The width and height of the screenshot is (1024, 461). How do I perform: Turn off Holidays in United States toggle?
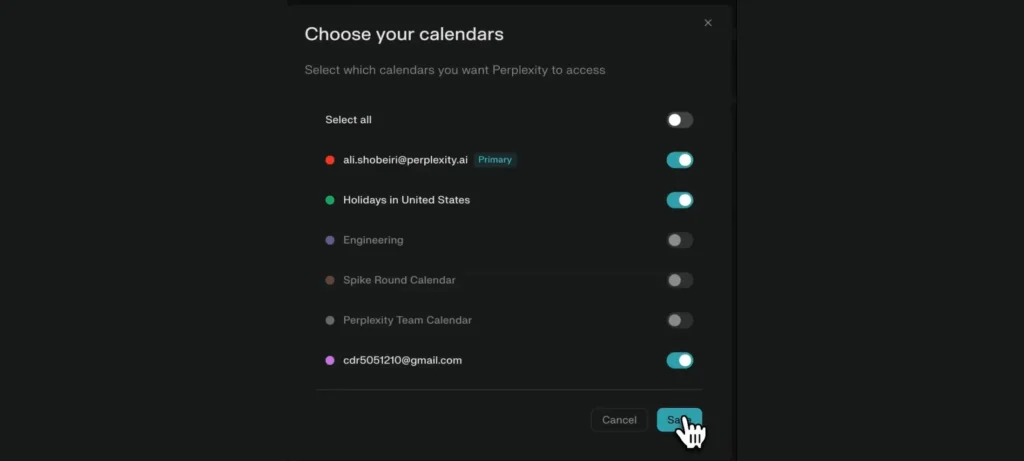tap(680, 200)
